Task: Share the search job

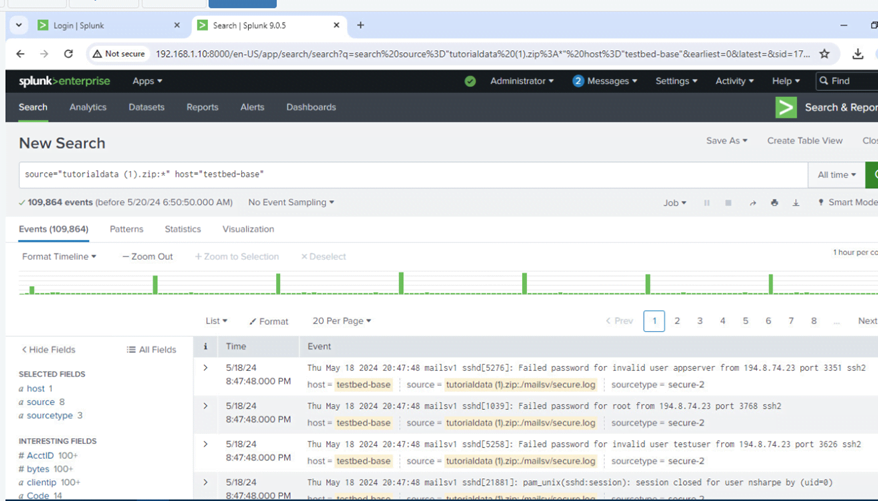Action: coord(753,203)
